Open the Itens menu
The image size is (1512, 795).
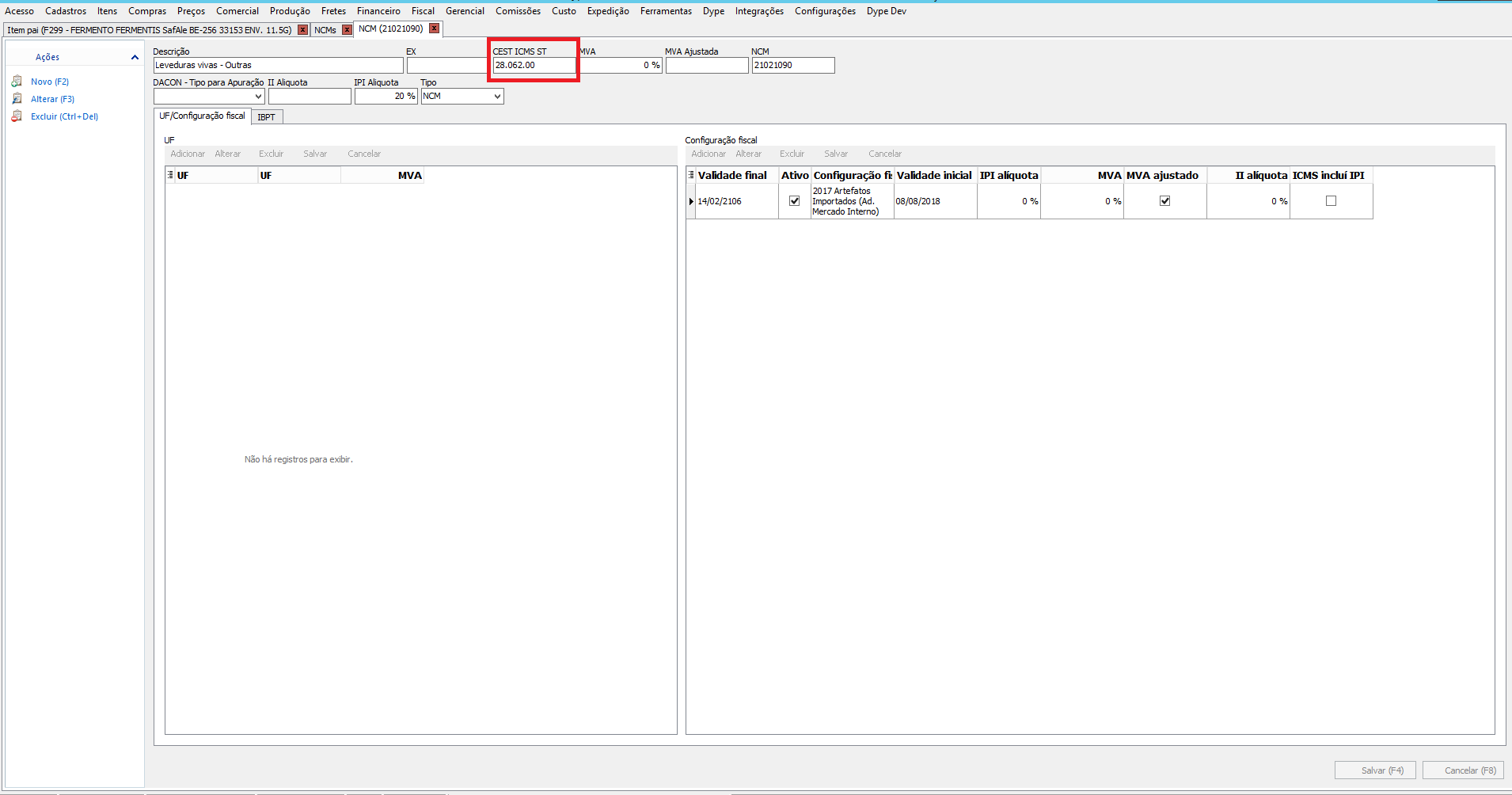[107, 11]
